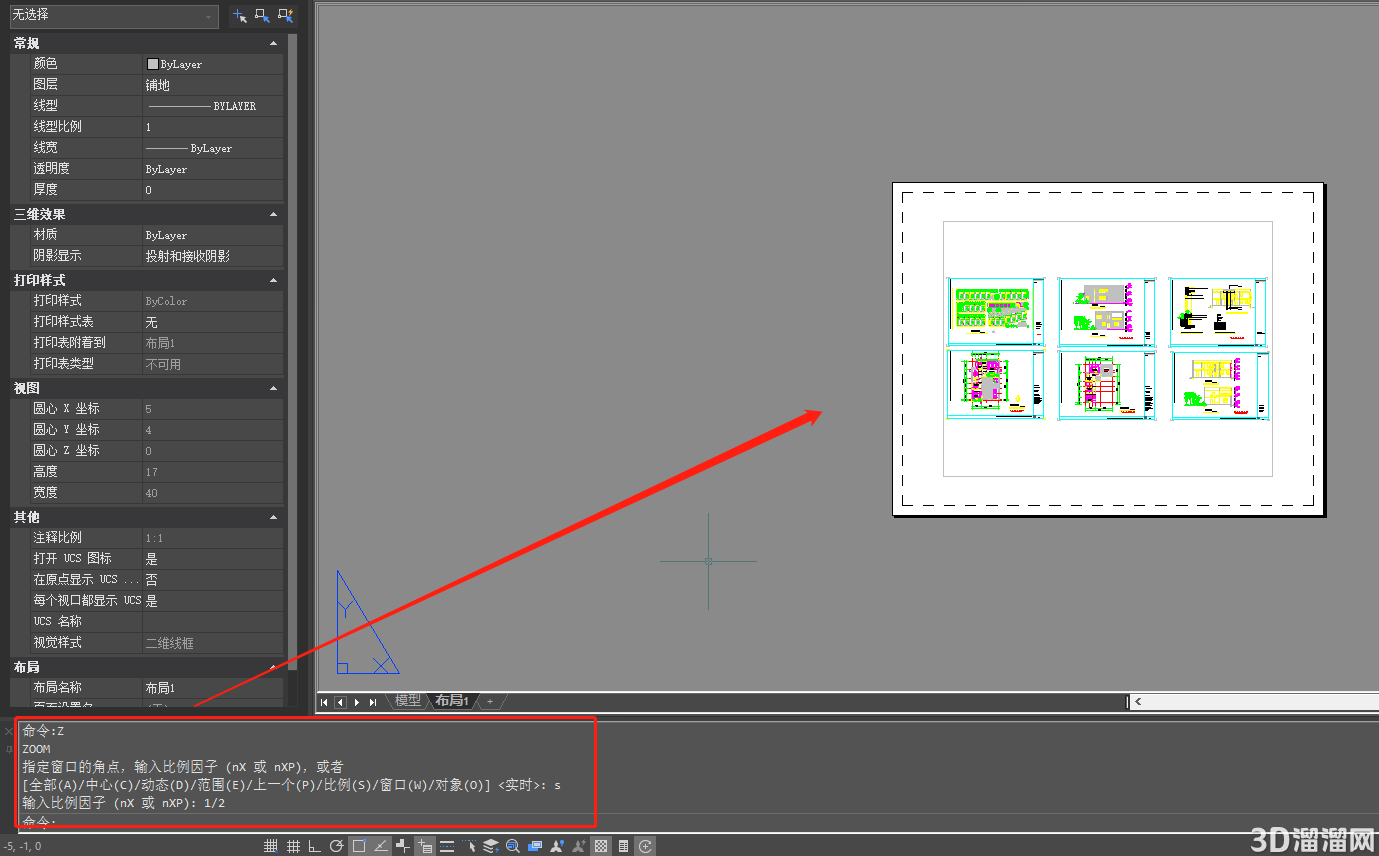Select the 布局1 layout tab
The width and height of the screenshot is (1379, 856).
tap(452, 701)
